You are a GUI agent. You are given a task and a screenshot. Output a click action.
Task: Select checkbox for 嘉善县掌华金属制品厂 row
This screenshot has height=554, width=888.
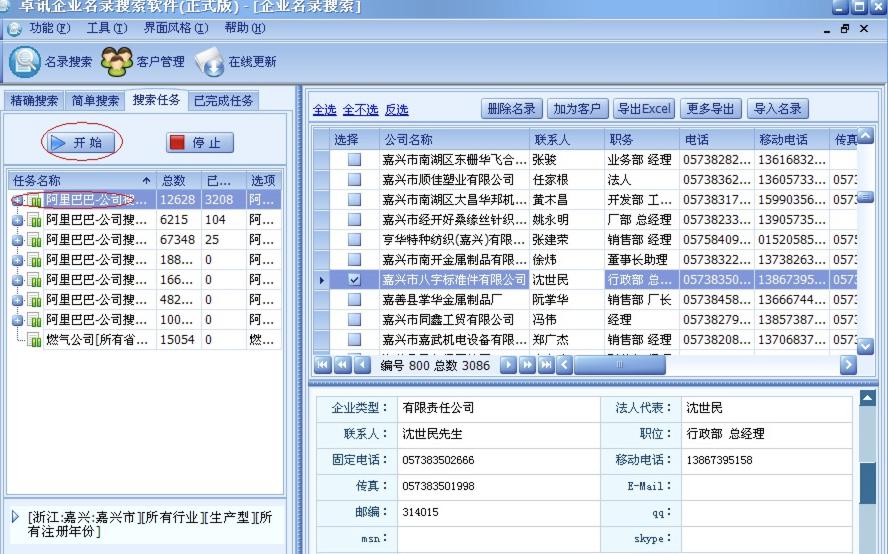coord(354,300)
